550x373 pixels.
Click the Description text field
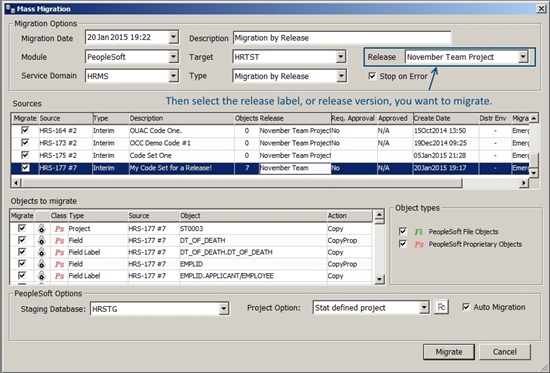[x=342, y=38]
